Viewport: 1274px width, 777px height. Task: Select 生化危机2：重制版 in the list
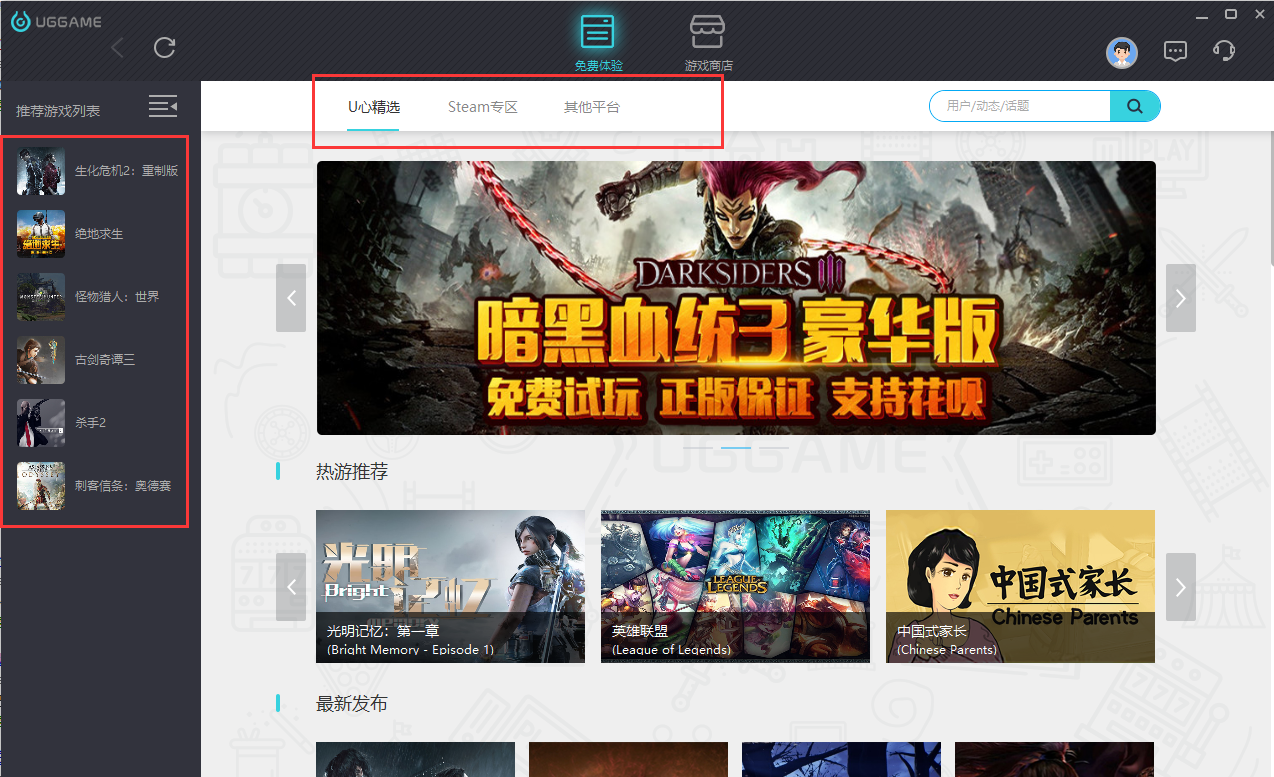click(127, 171)
